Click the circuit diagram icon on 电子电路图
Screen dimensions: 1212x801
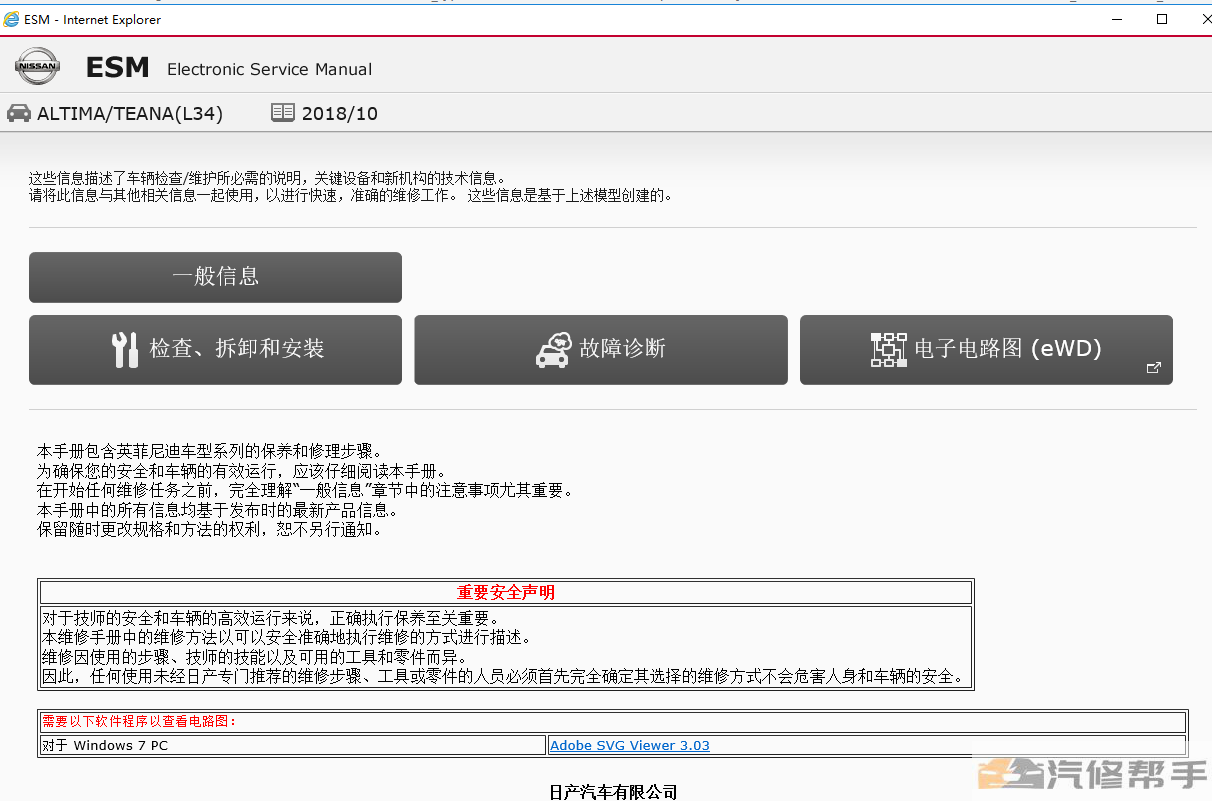(888, 349)
